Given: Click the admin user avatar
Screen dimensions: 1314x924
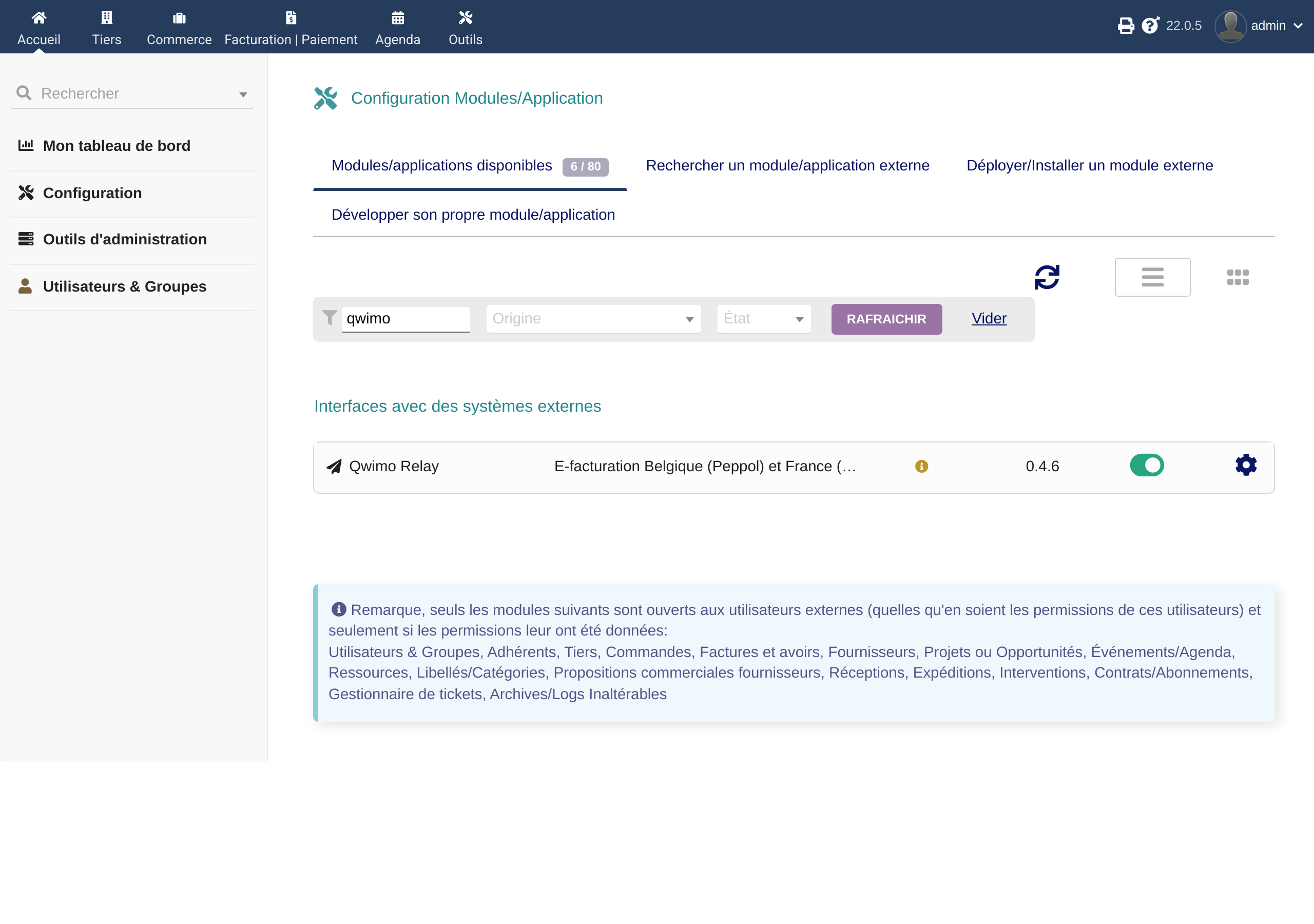Looking at the screenshot, I should [x=1230, y=26].
